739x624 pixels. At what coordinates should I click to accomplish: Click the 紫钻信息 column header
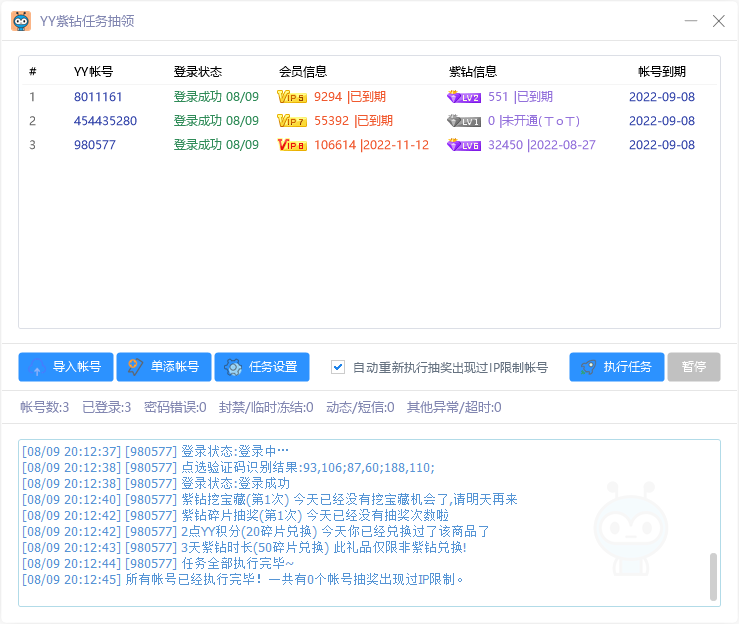[473, 72]
